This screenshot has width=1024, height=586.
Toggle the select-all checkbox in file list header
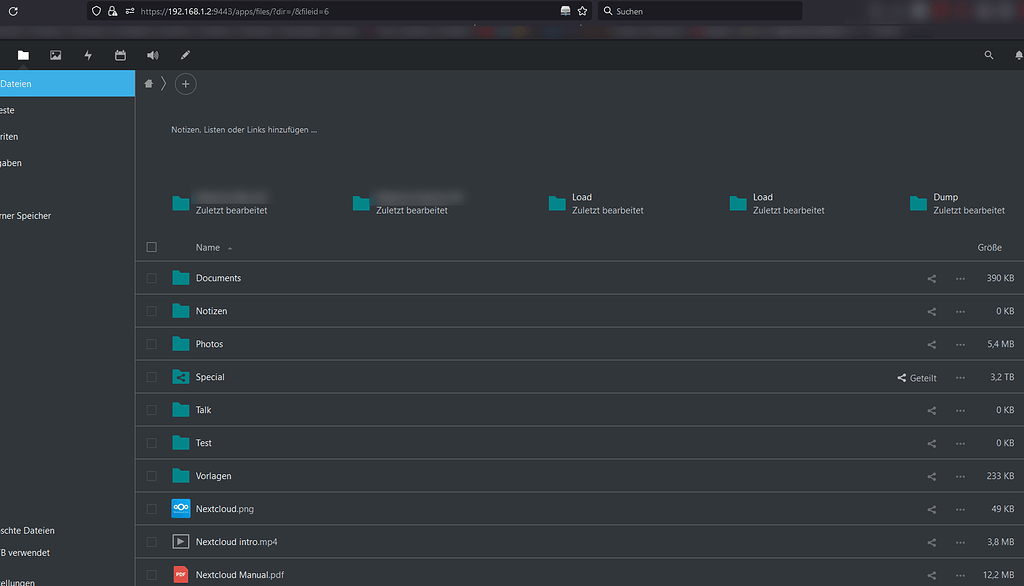[x=152, y=247]
